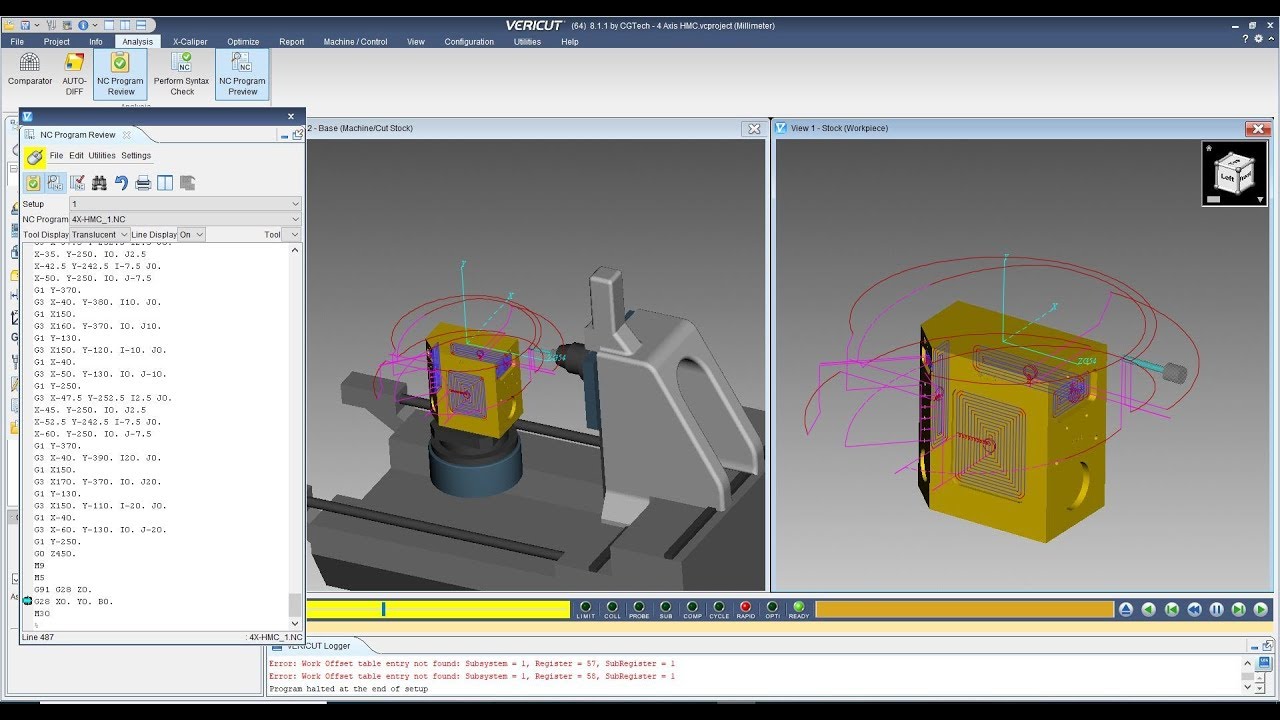
Task: Pause the simulation
Action: point(1216,609)
